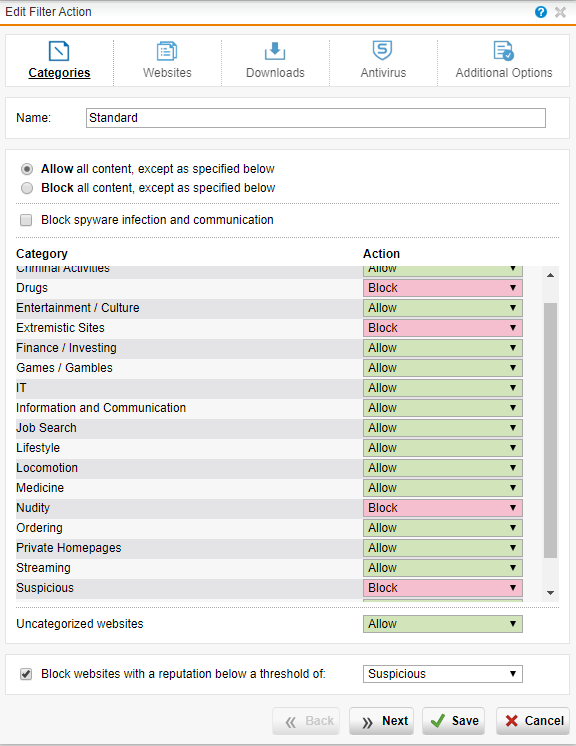Image resolution: width=576 pixels, height=746 pixels.
Task: Open the Drugs action dropdown
Action: coord(443,288)
